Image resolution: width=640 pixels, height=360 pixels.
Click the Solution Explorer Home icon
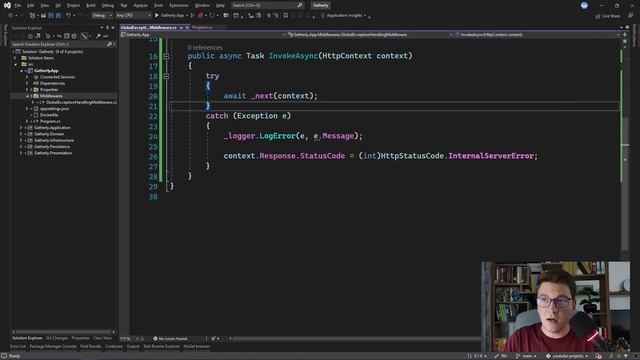(x=30, y=36)
